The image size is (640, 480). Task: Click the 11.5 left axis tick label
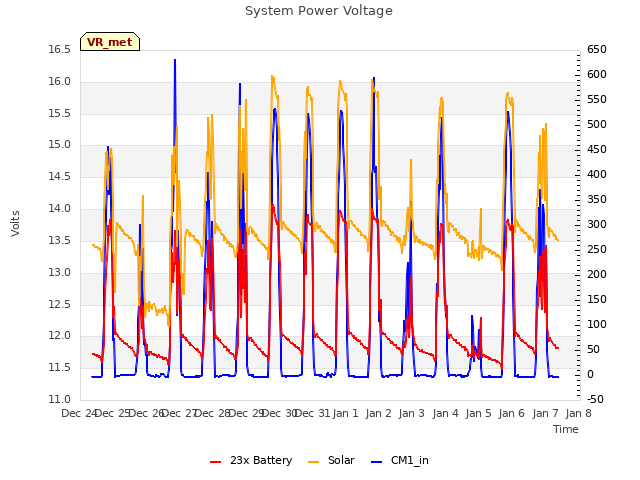tap(60, 368)
